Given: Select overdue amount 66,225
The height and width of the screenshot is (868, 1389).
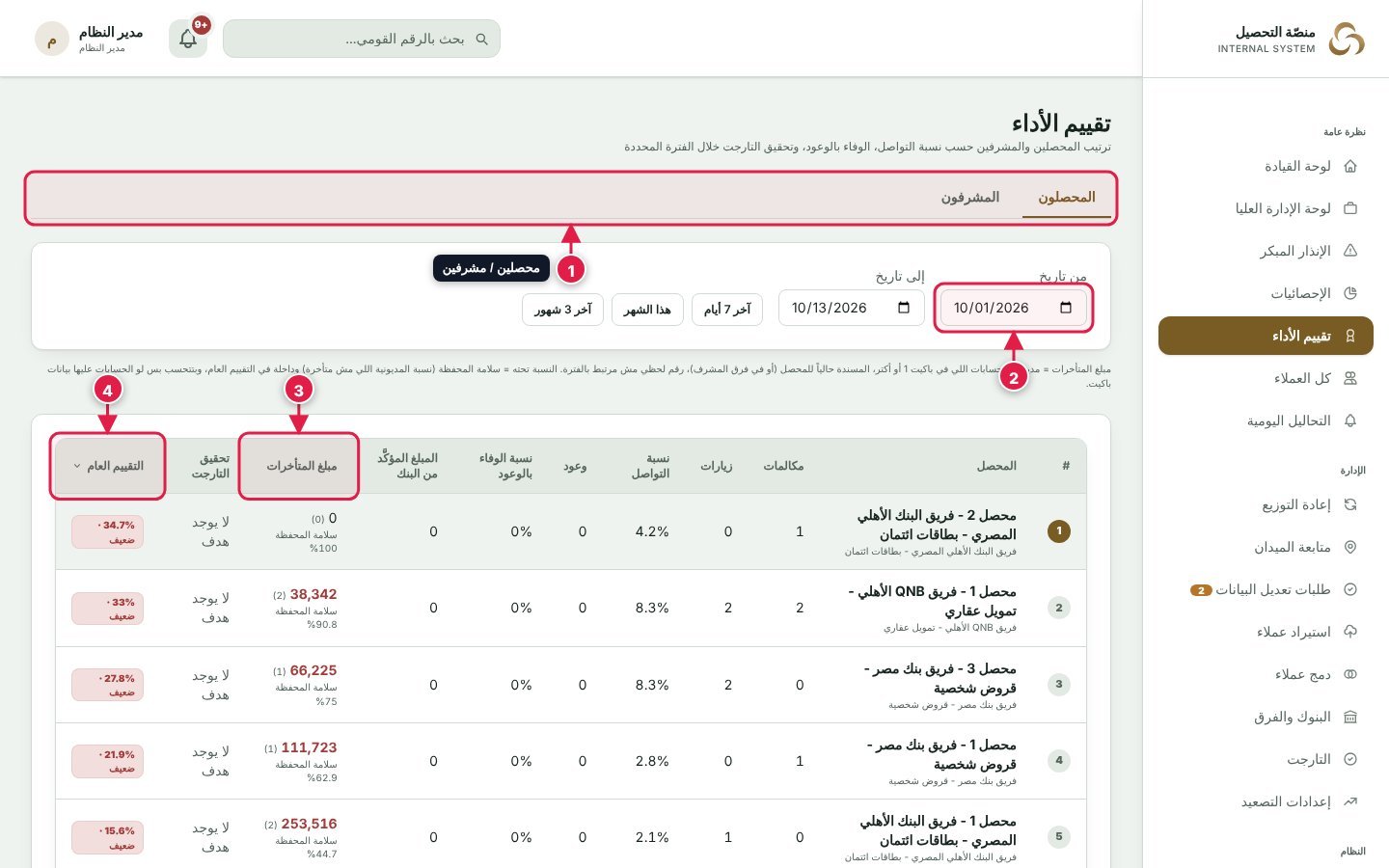Looking at the screenshot, I should click(313, 671).
